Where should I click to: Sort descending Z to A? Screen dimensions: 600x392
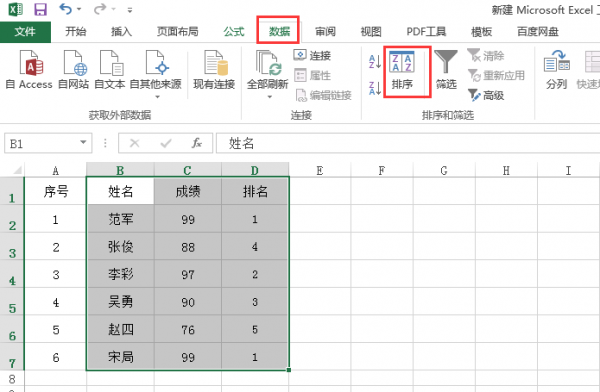click(375, 88)
